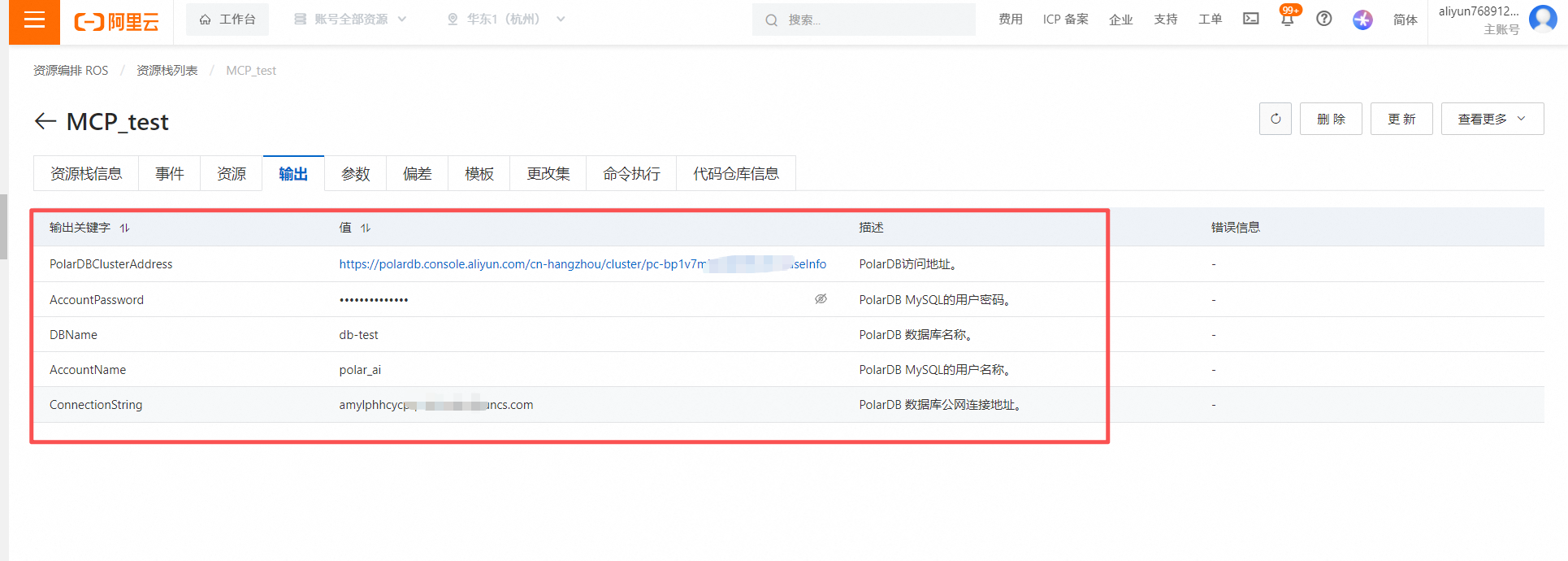Switch to the 事件 tab
This screenshot has height=561, width=1568.
(170, 173)
